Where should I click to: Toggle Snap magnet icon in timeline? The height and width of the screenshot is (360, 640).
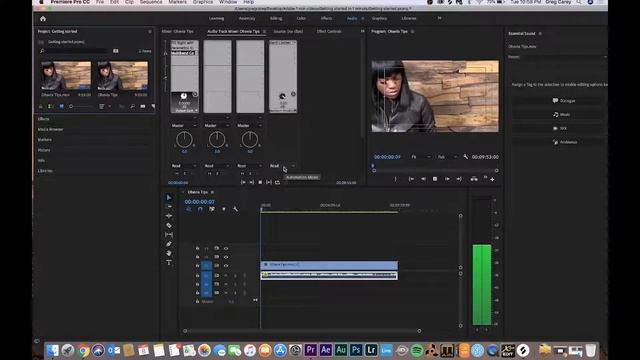coord(200,209)
